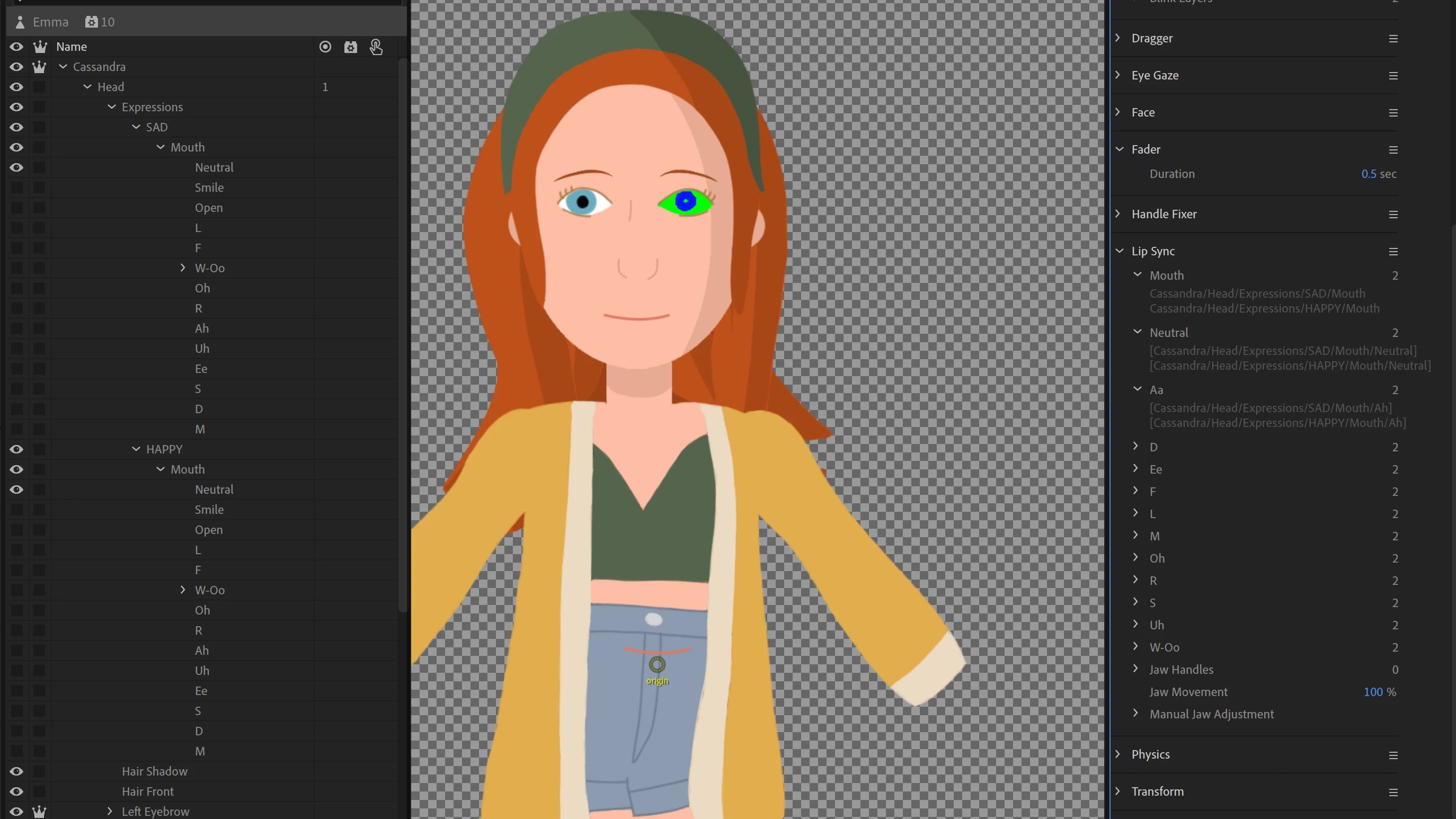Collapse the Lip Sync behavior section
1456x819 pixels.
tap(1119, 251)
